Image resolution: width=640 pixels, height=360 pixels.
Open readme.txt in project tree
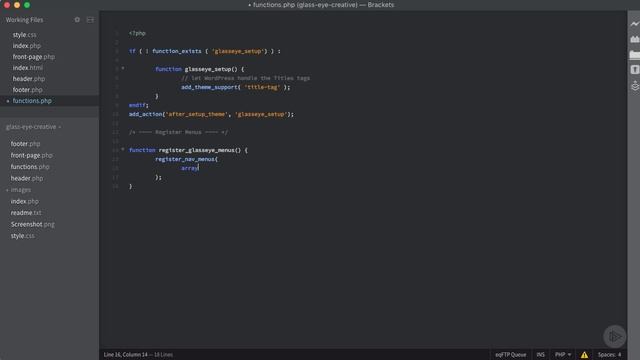pos(26,213)
